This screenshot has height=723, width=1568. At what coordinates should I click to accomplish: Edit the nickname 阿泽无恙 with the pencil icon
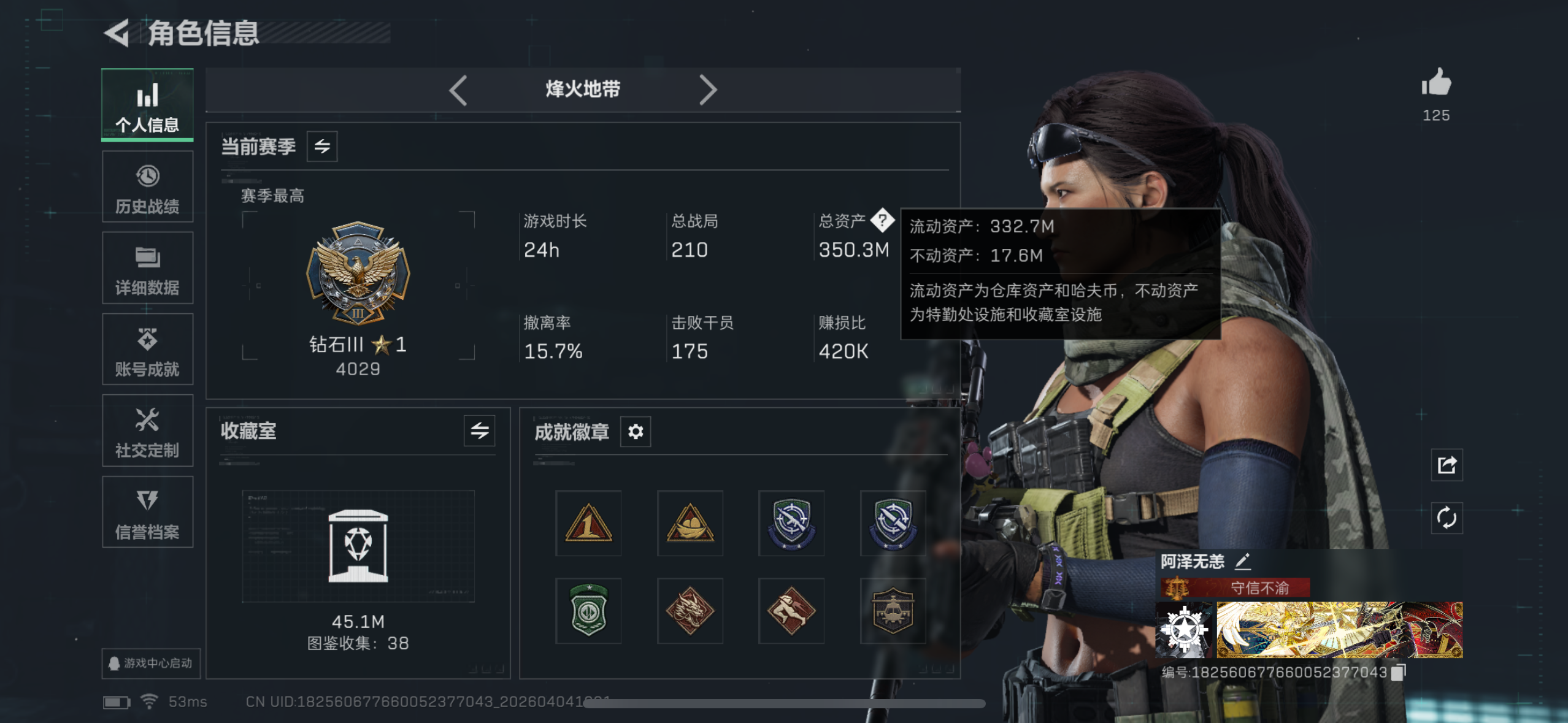(x=1242, y=561)
